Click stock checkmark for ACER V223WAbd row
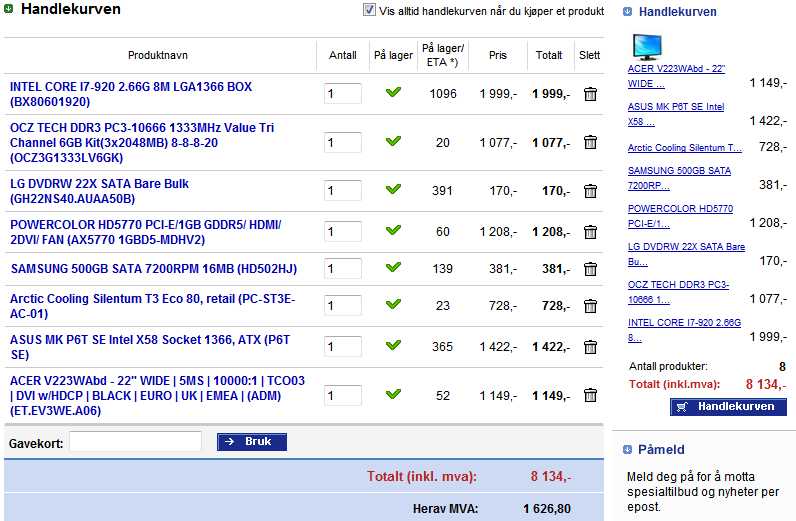 tap(393, 394)
